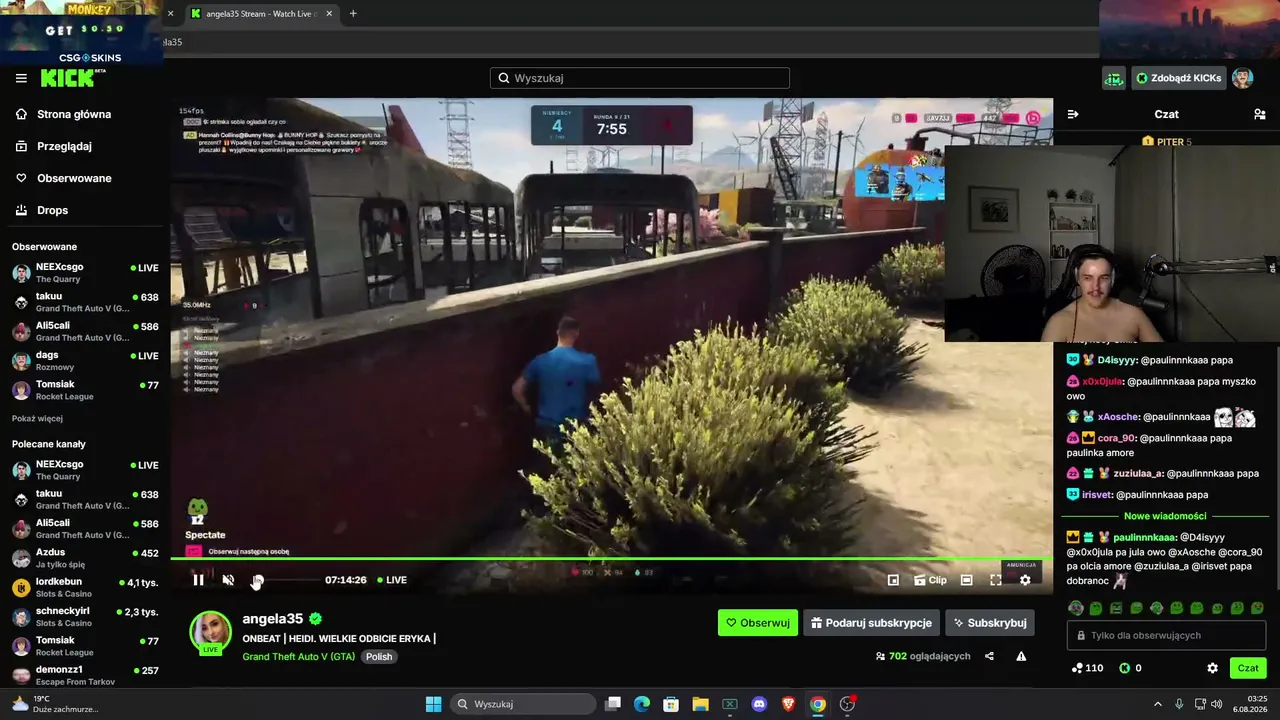Screen dimensions: 1280x720
Task: Open the Drops page
Action: pos(52,210)
